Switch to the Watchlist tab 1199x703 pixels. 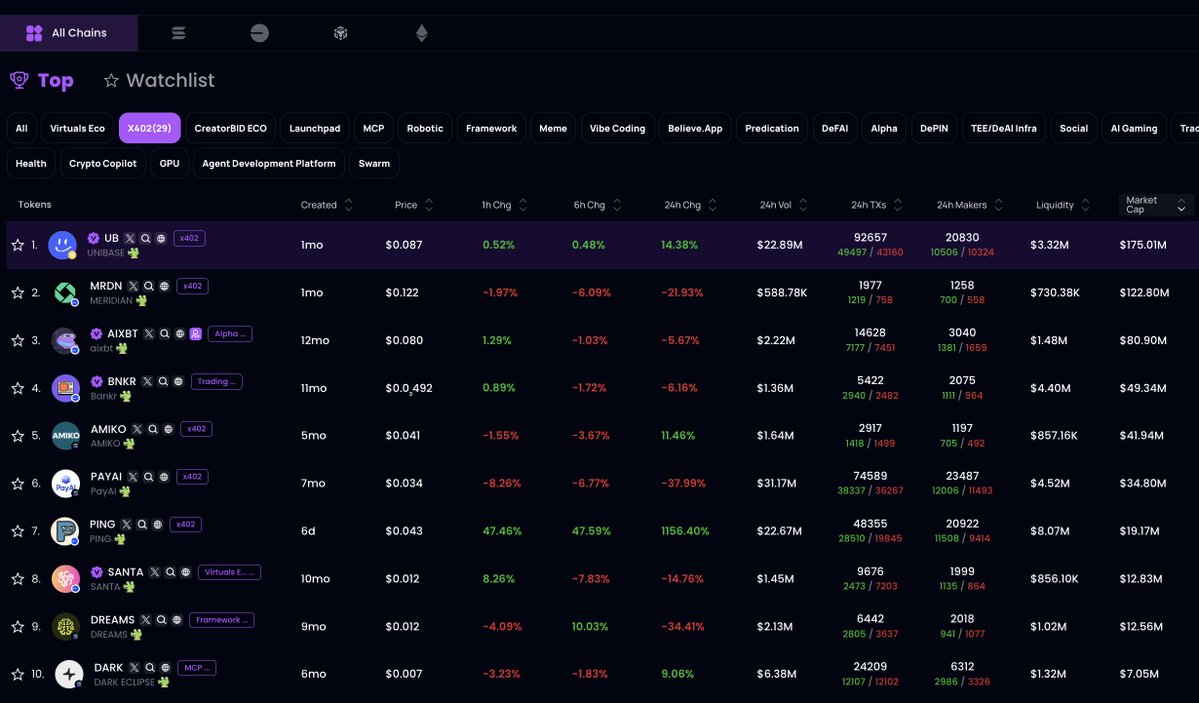[159, 81]
